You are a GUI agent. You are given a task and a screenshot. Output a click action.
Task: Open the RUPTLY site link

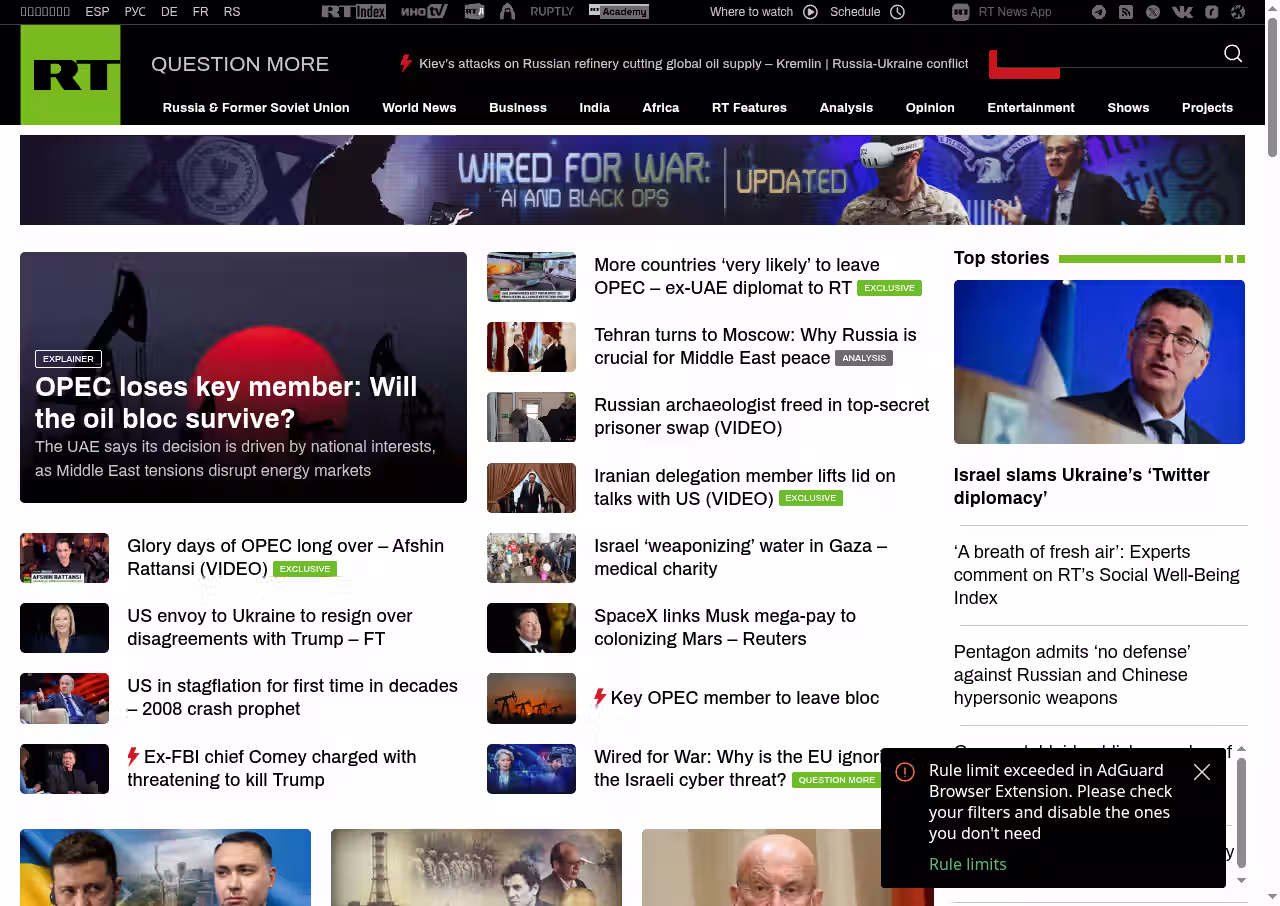coord(551,12)
